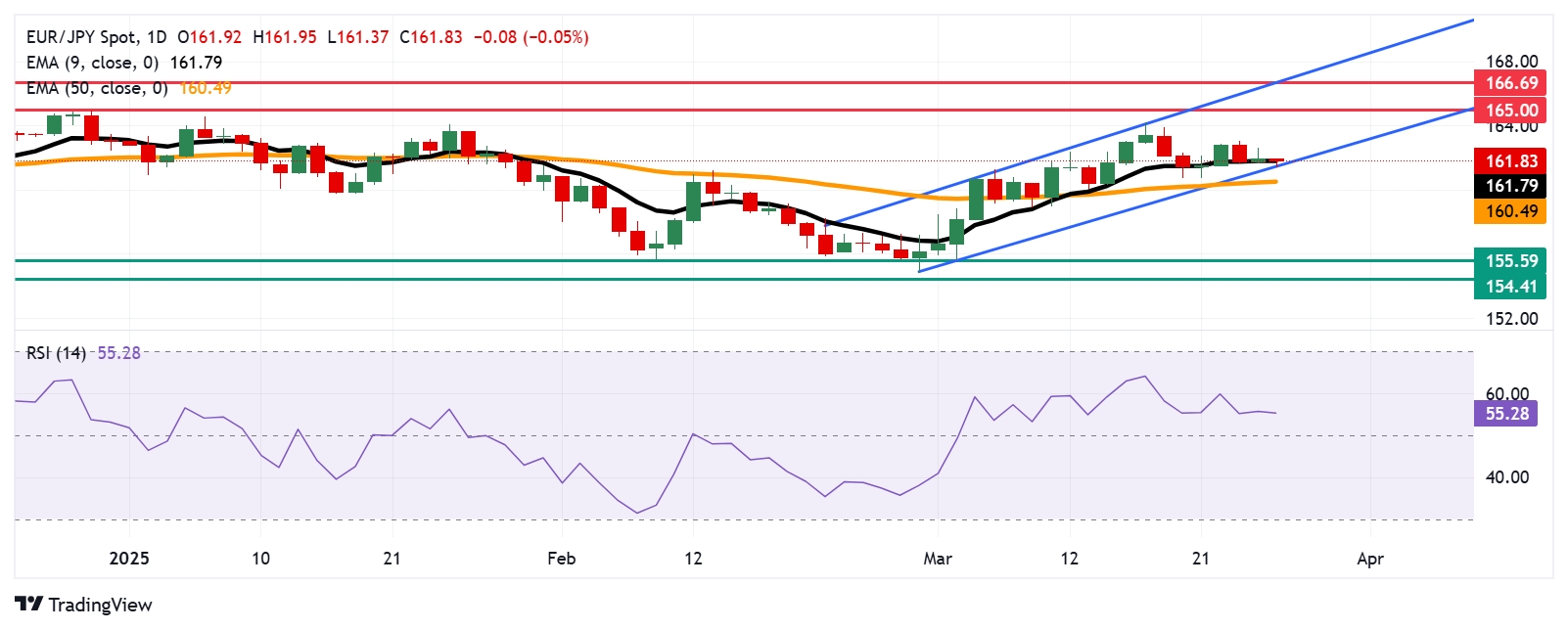1568x630 pixels.
Task: Click the red 166.69 price label
Action: point(1510,83)
